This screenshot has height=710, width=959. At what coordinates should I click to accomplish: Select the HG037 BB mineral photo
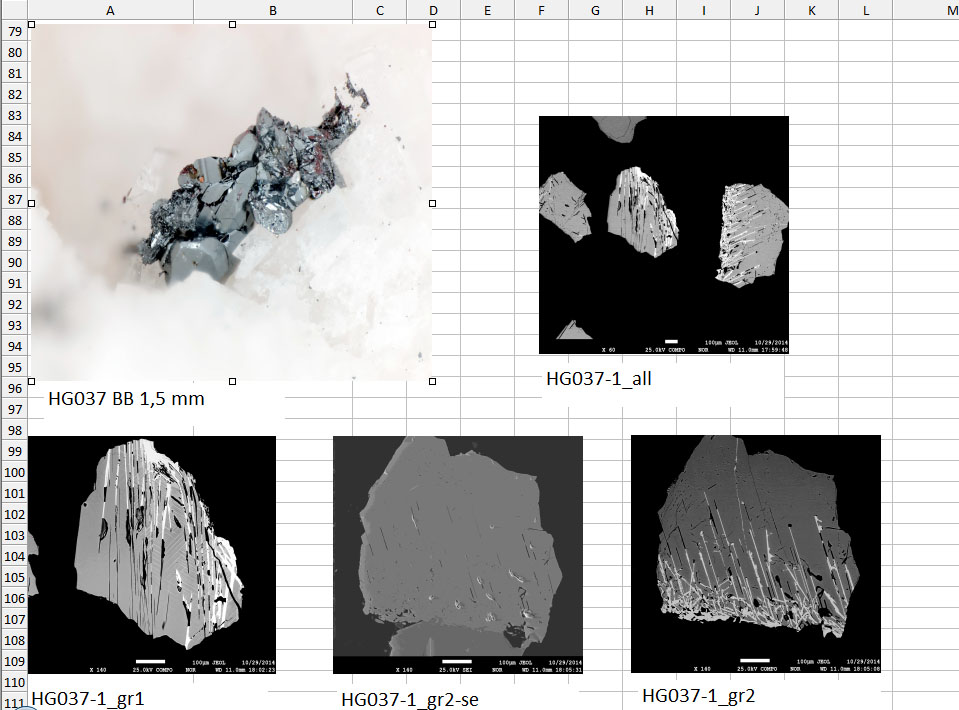[232, 202]
